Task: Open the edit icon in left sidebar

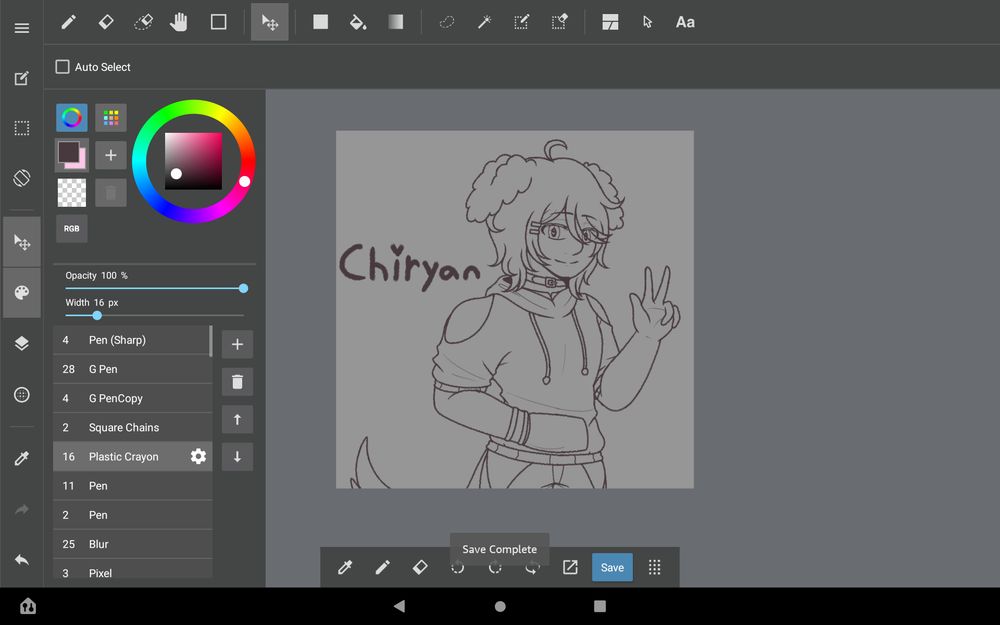Action: pos(22,78)
